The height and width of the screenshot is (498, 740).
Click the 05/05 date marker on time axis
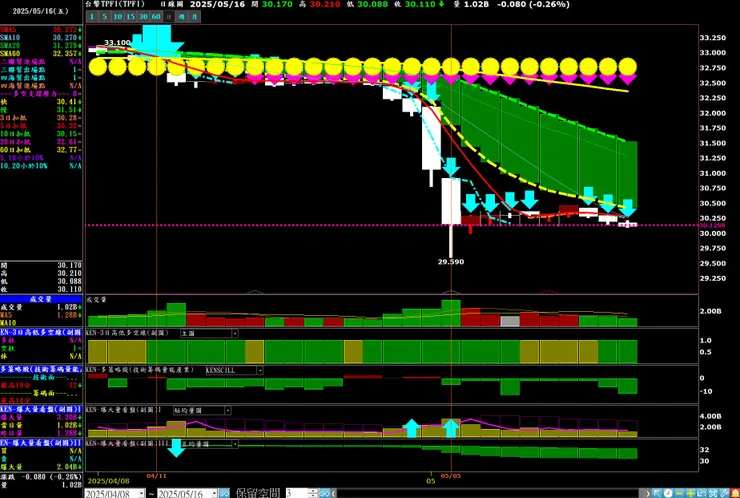pyautogui.click(x=451, y=476)
